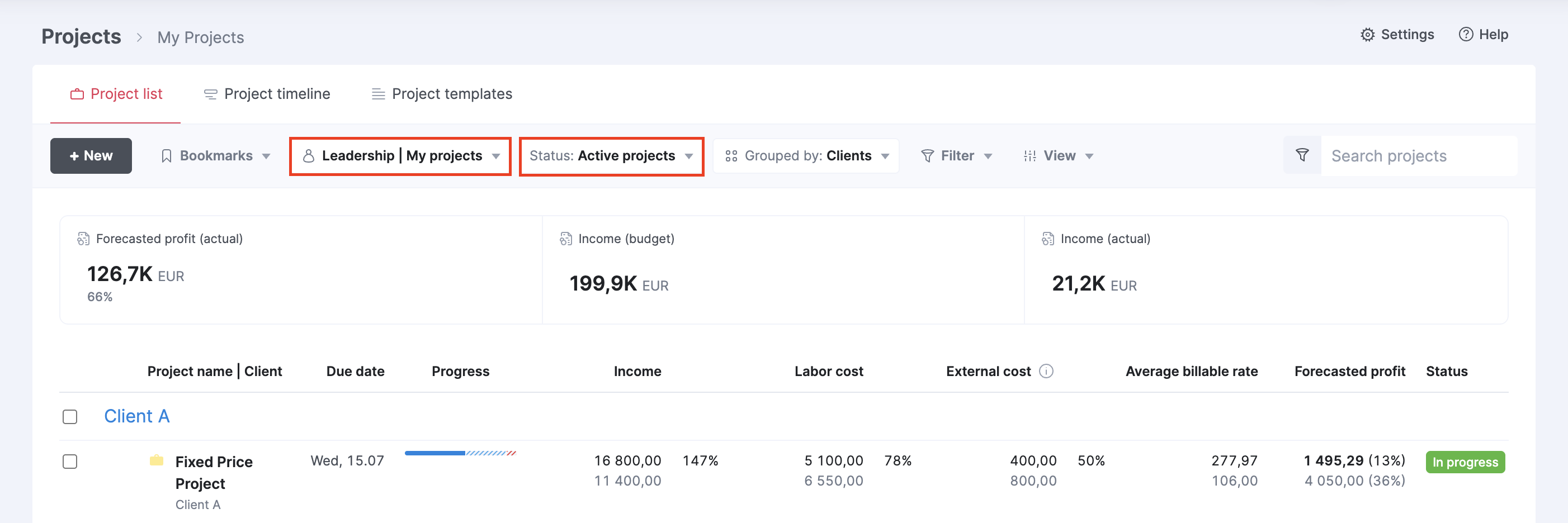Open the Client A group link
Image resolution: width=1568 pixels, height=523 pixels.
coord(137,417)
